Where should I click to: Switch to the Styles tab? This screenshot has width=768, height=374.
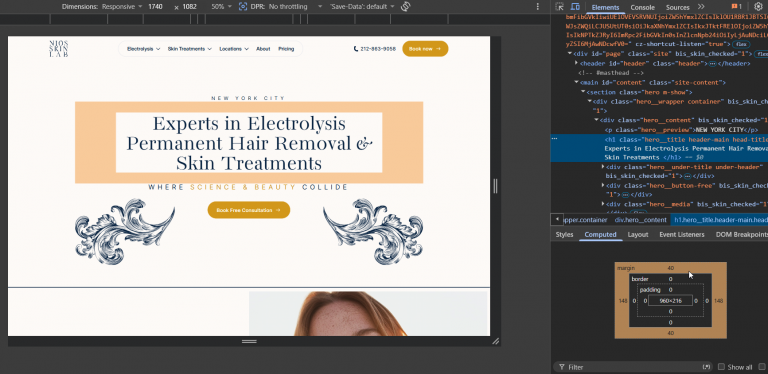[564, 234]
